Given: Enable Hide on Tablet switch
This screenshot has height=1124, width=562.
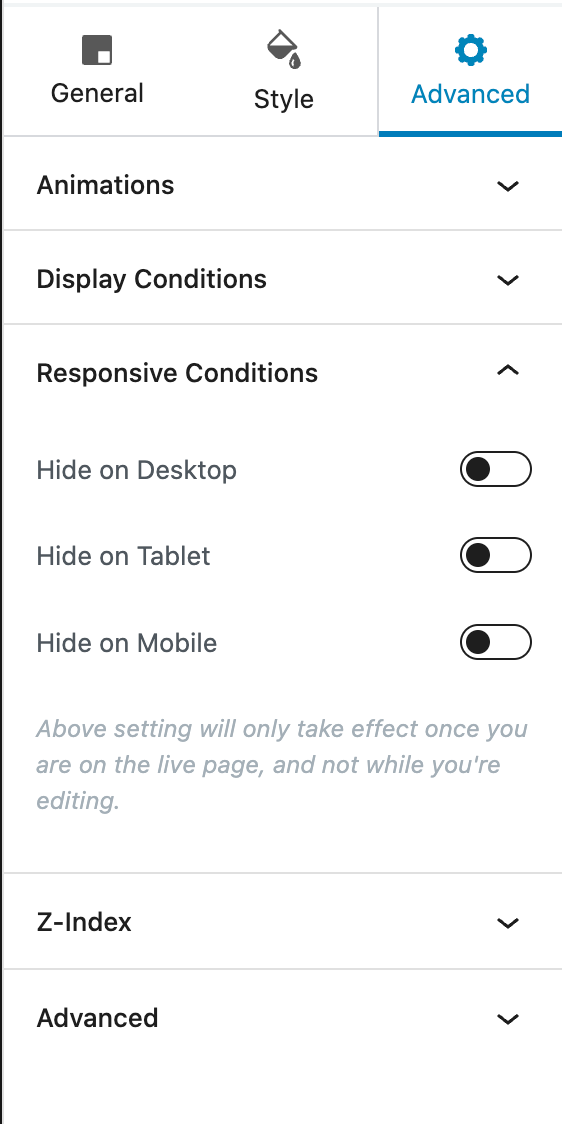Looking at the screenshot, I should [x=495, y=556].
